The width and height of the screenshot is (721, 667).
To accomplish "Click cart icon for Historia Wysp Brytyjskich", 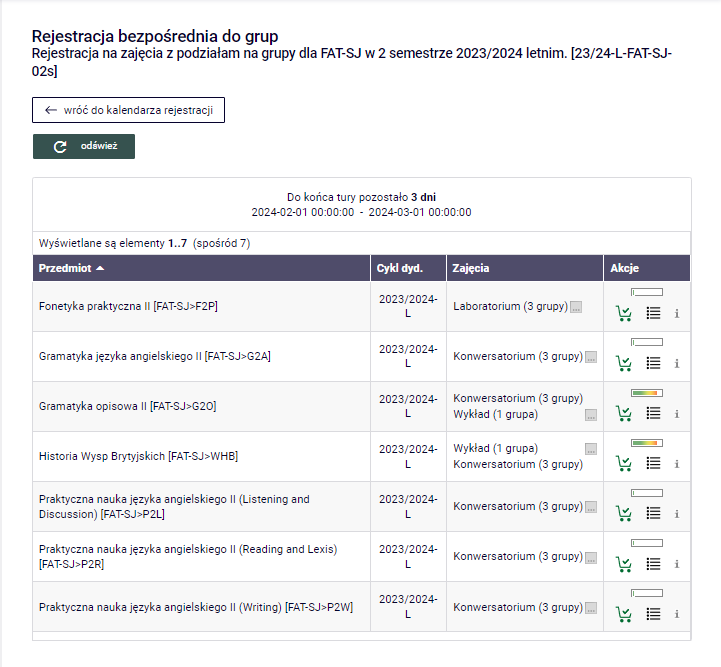I will point(624,463).
